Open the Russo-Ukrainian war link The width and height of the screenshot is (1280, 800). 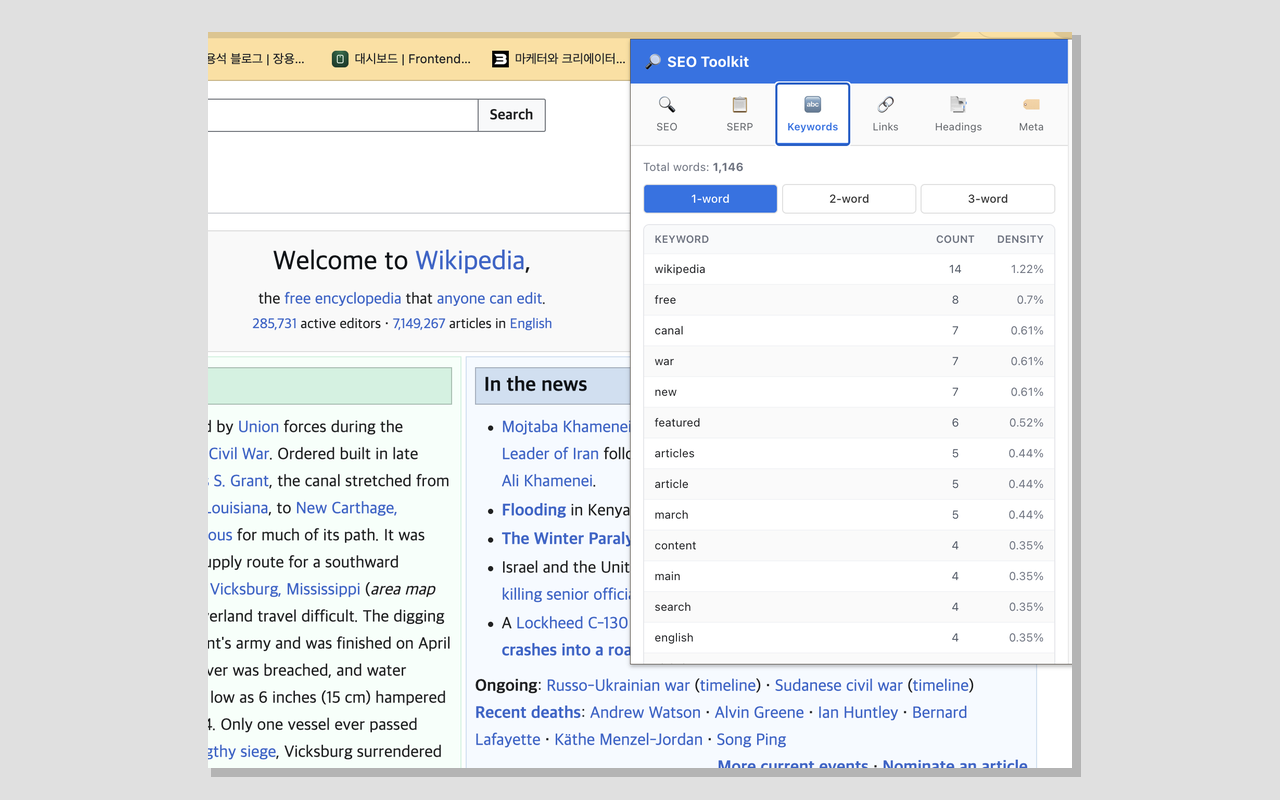[x=618, y=685]
